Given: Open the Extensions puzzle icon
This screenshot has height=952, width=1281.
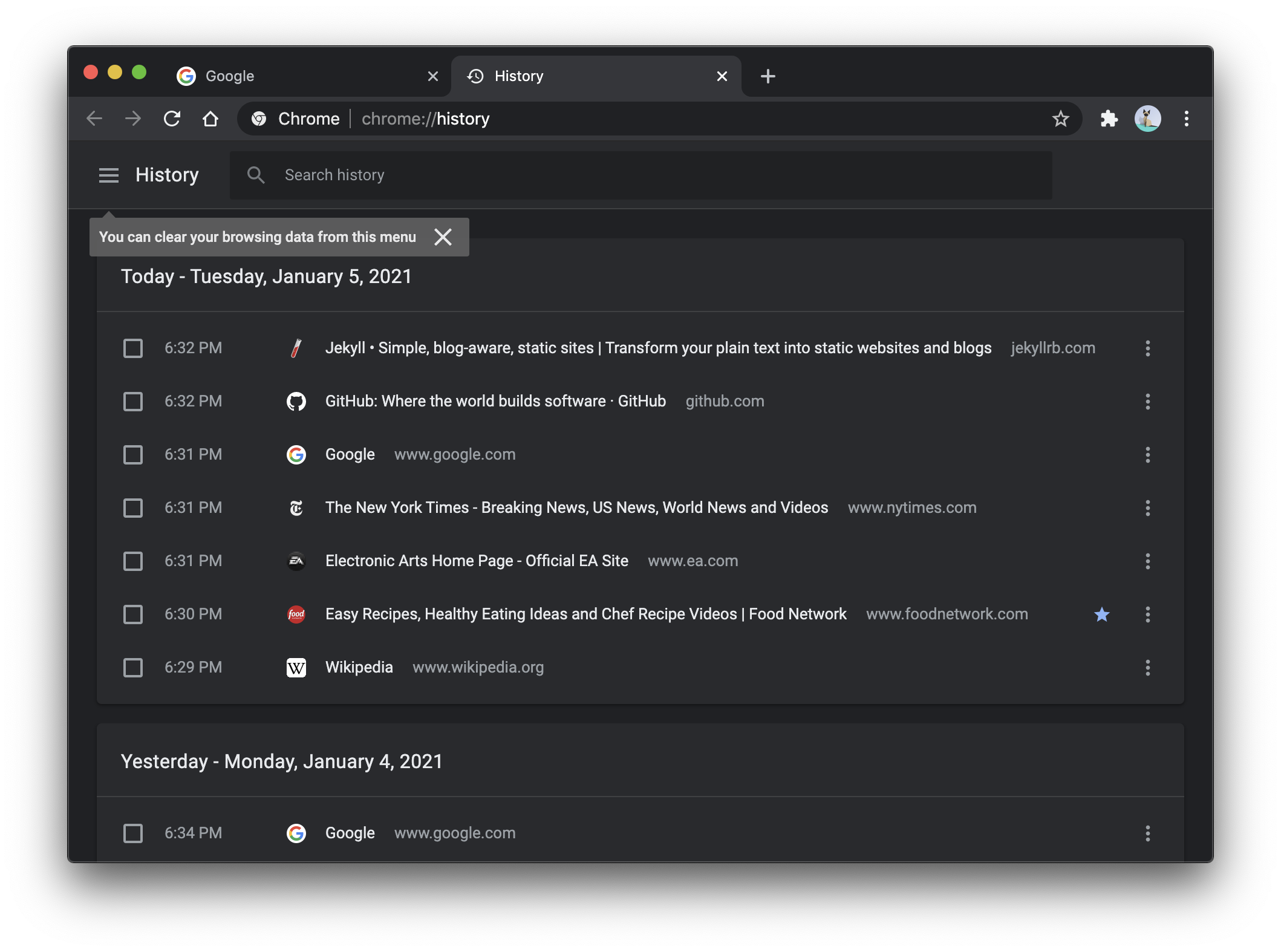Looking at the screenshot, I should coord(1109,119).
